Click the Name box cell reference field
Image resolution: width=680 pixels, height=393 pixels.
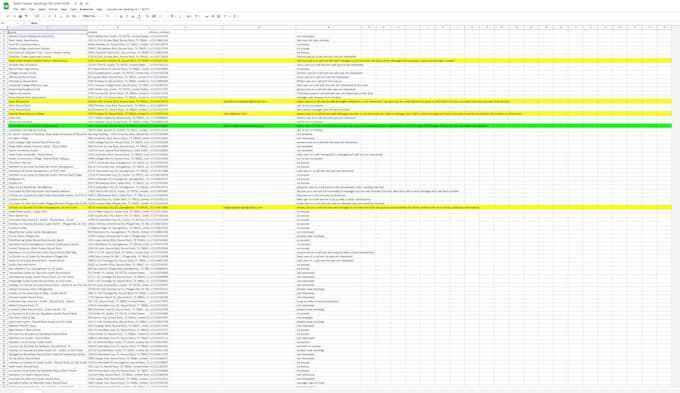tap(10, 23)
